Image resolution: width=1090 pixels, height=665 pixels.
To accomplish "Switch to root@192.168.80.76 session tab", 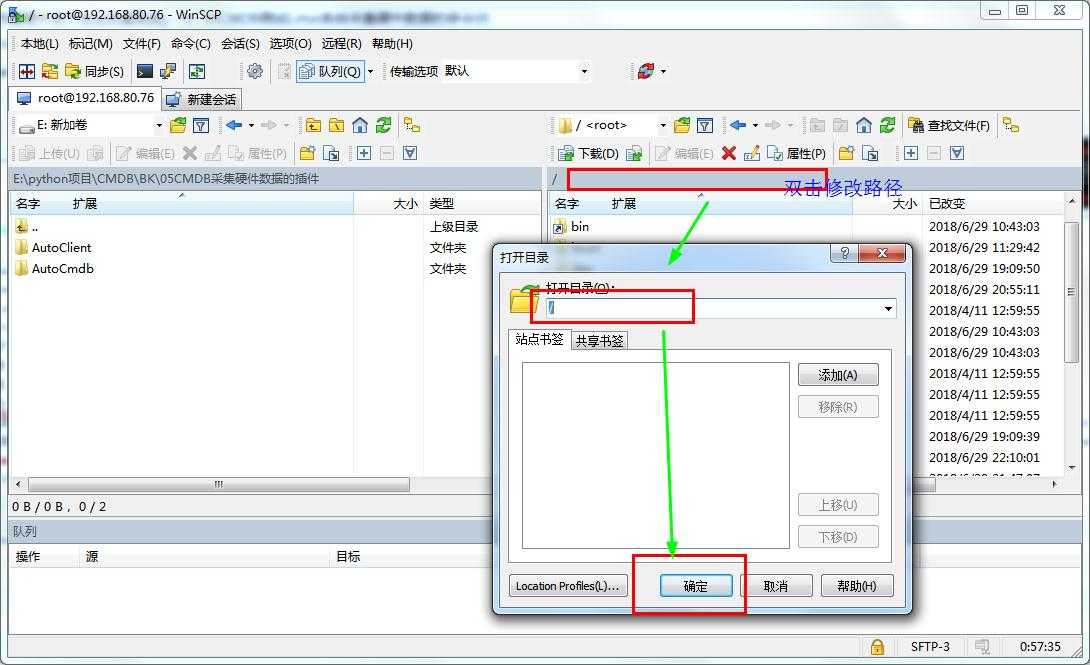I will pyautogui.click(x=86, y=98).
